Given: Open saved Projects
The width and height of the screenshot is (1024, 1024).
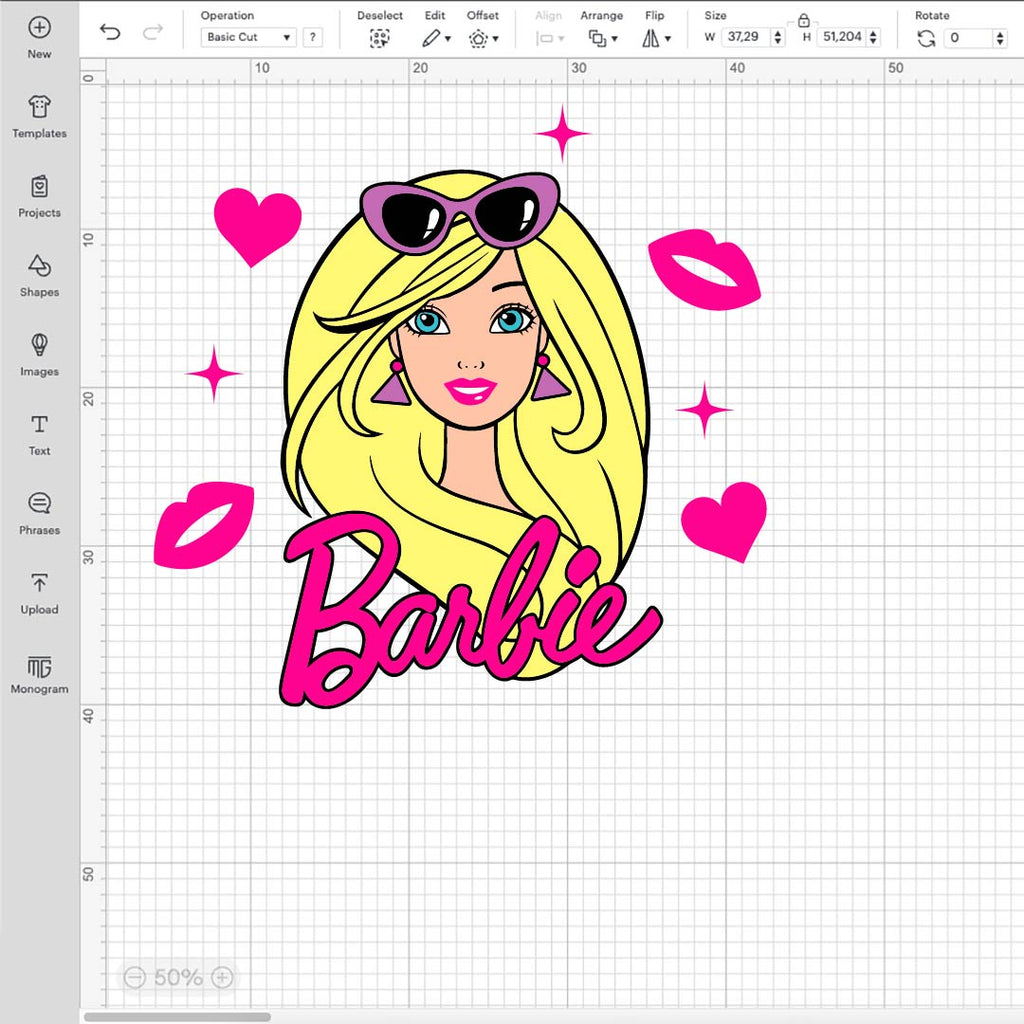Looking at the screenshot, I should [x=39, y=193].
